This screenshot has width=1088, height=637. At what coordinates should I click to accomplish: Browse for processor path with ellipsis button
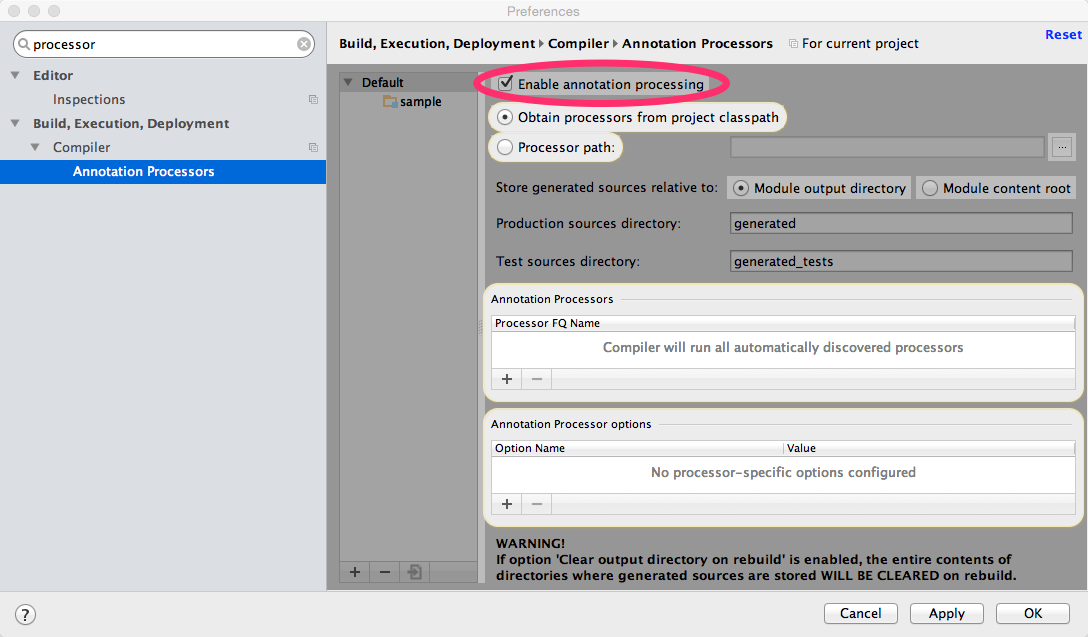(1062, 147)
